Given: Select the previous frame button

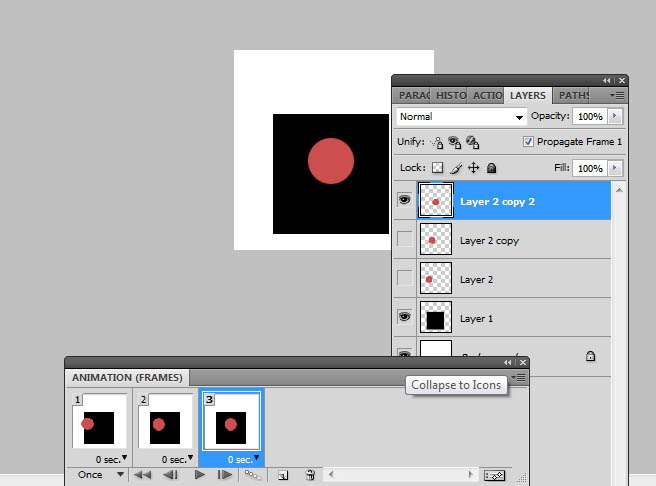Looking at the screenshot, I should tap(170, 475).
